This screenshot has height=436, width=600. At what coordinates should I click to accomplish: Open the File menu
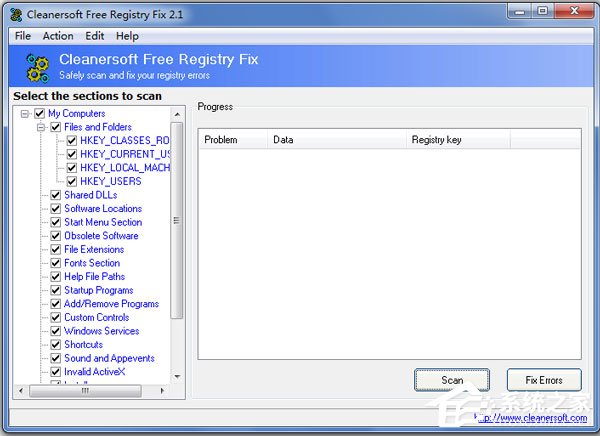(x=23, y=36)
